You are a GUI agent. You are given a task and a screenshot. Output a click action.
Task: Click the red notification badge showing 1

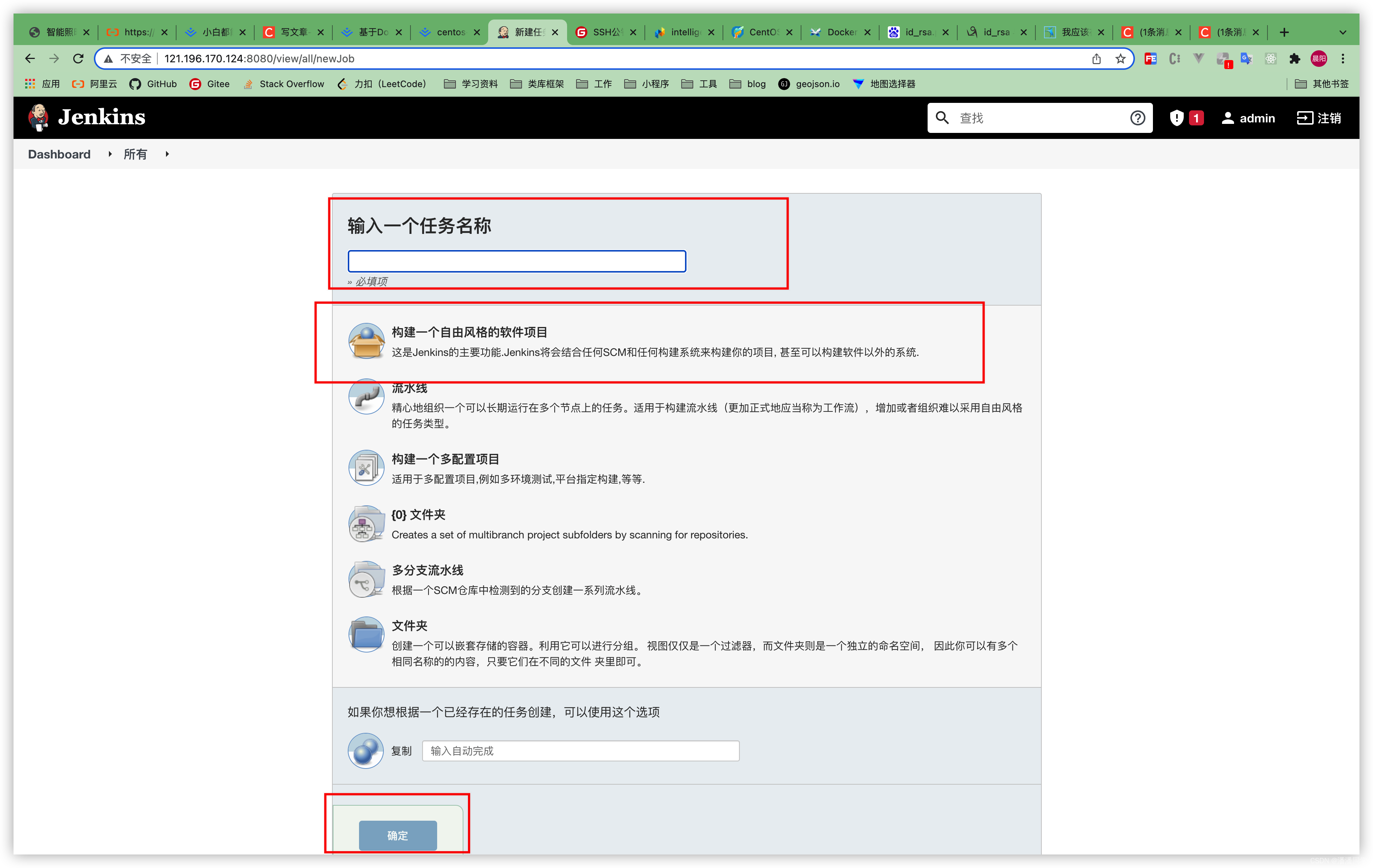point(1196,118)
